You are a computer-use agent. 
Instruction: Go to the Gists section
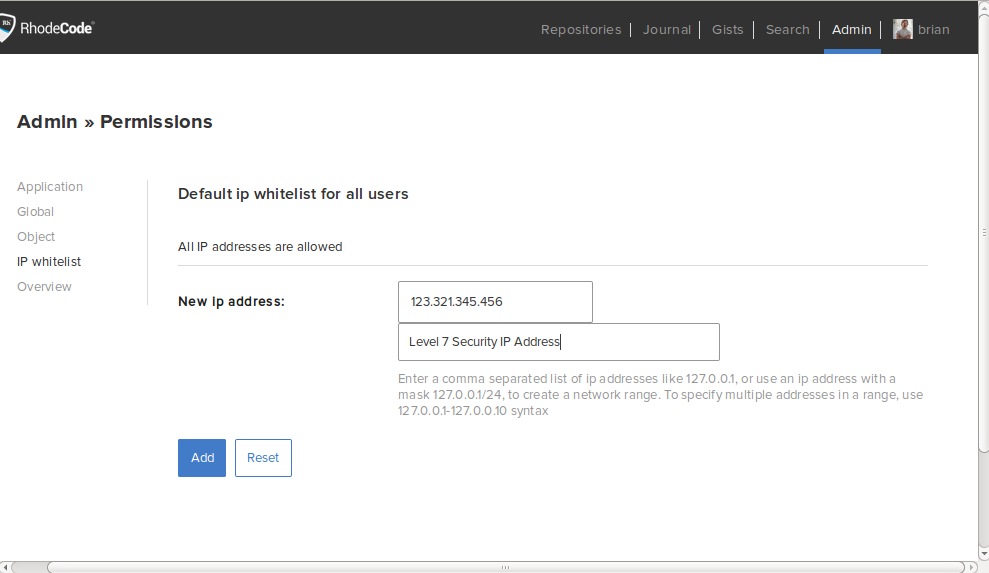click(x=727, y=29)
